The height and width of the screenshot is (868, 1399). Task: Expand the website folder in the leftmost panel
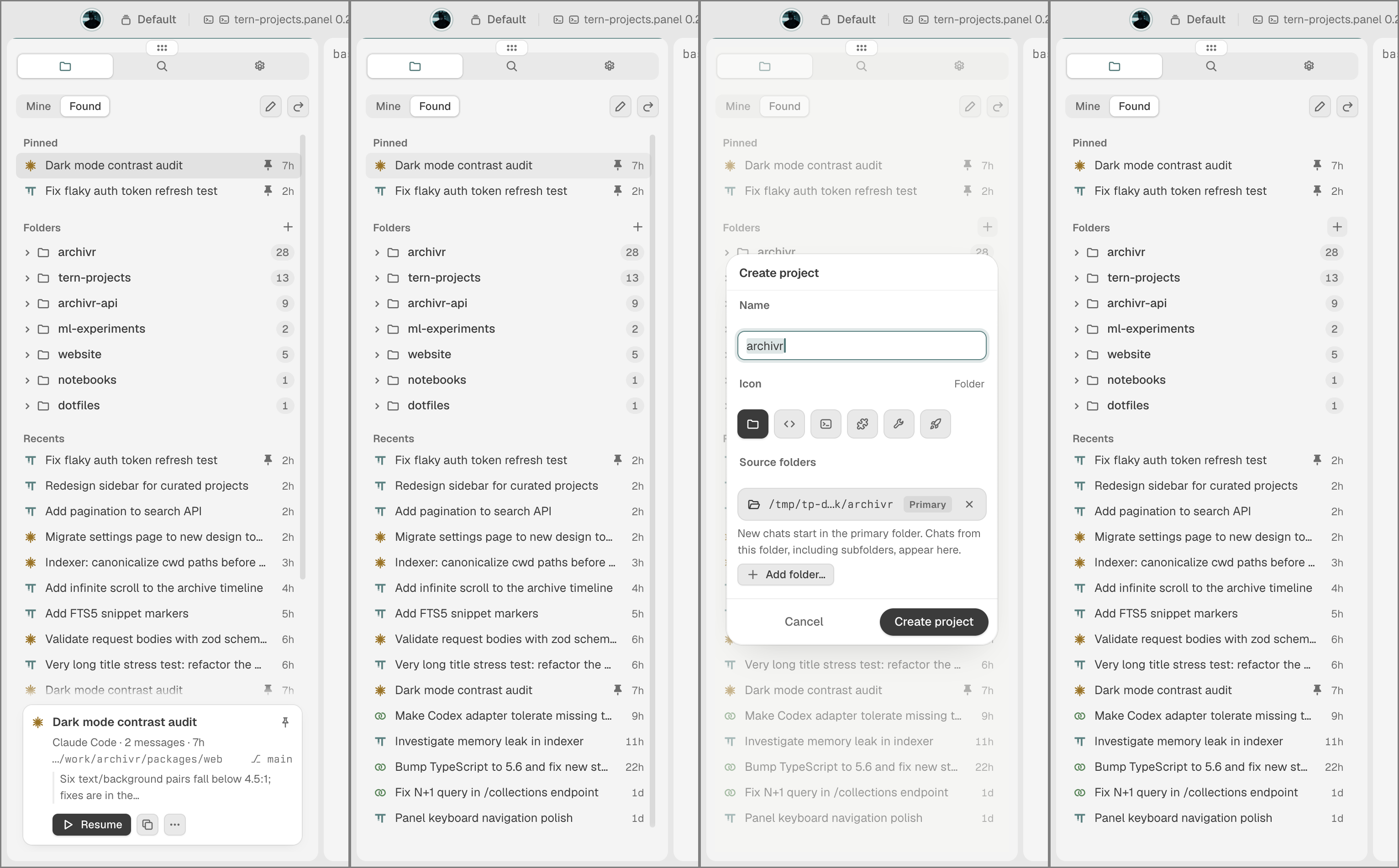pyautogui.click(x=27, y=355)
